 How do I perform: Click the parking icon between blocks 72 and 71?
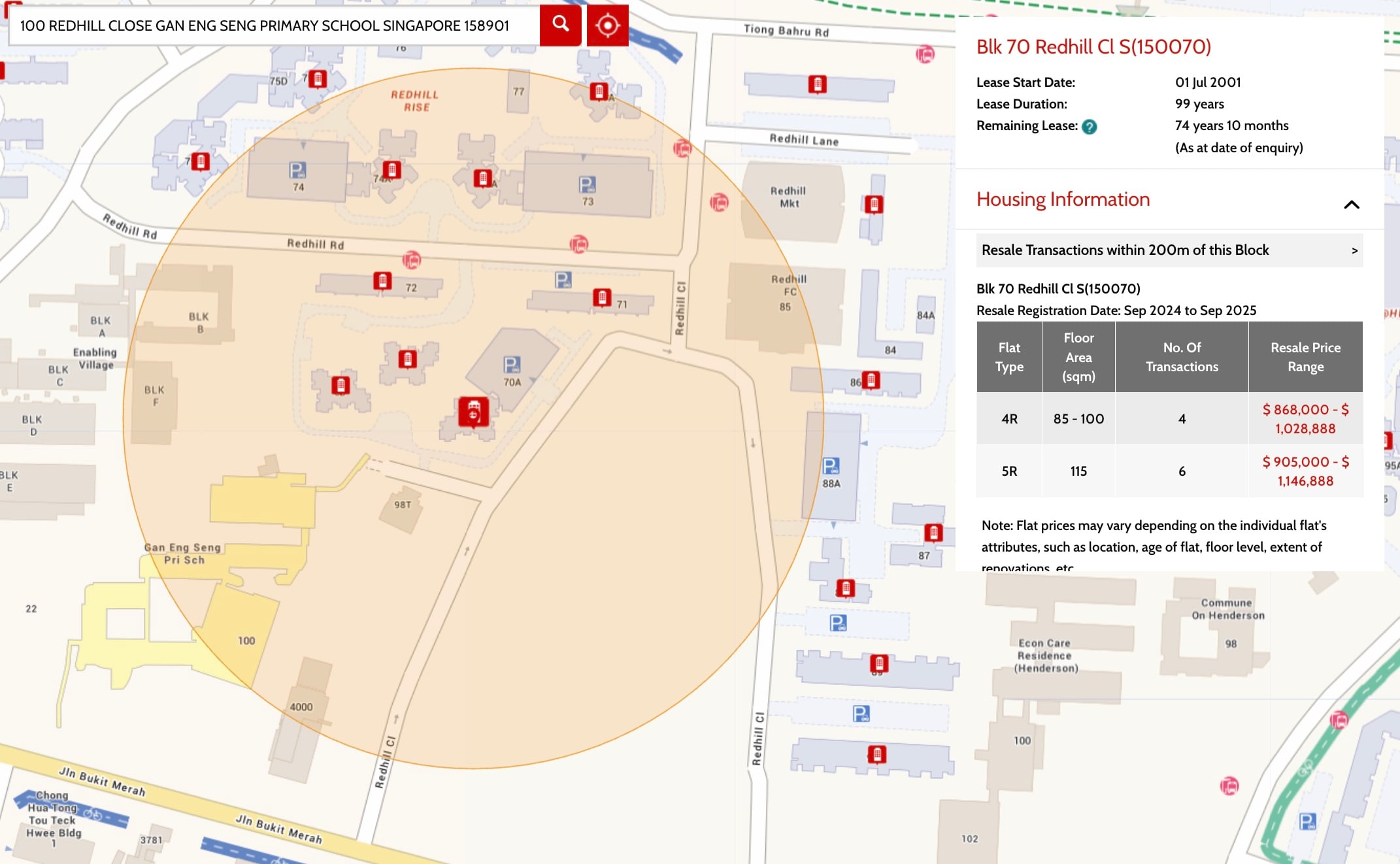coord(563,280)
